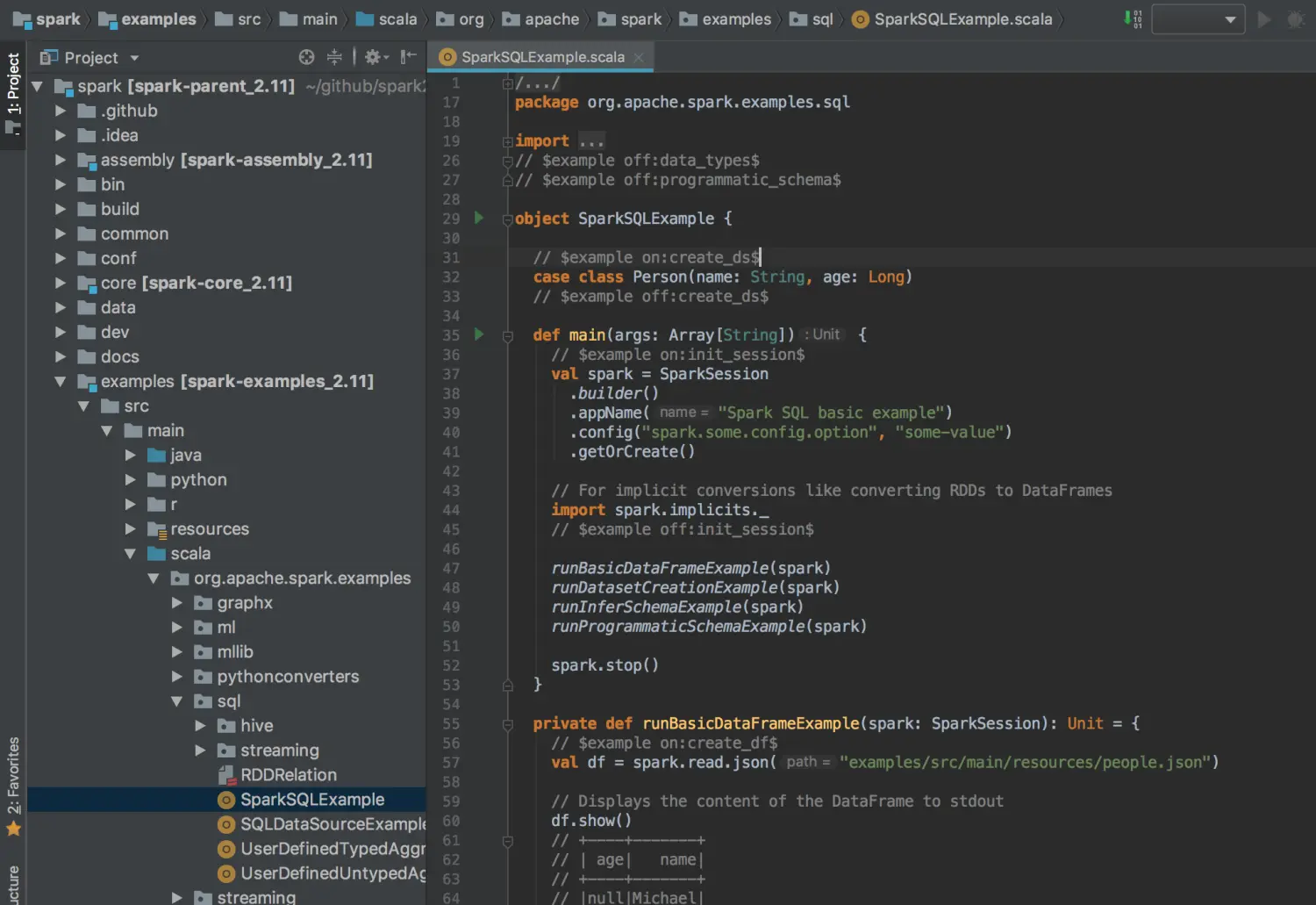Click the case class Person line

723,277
